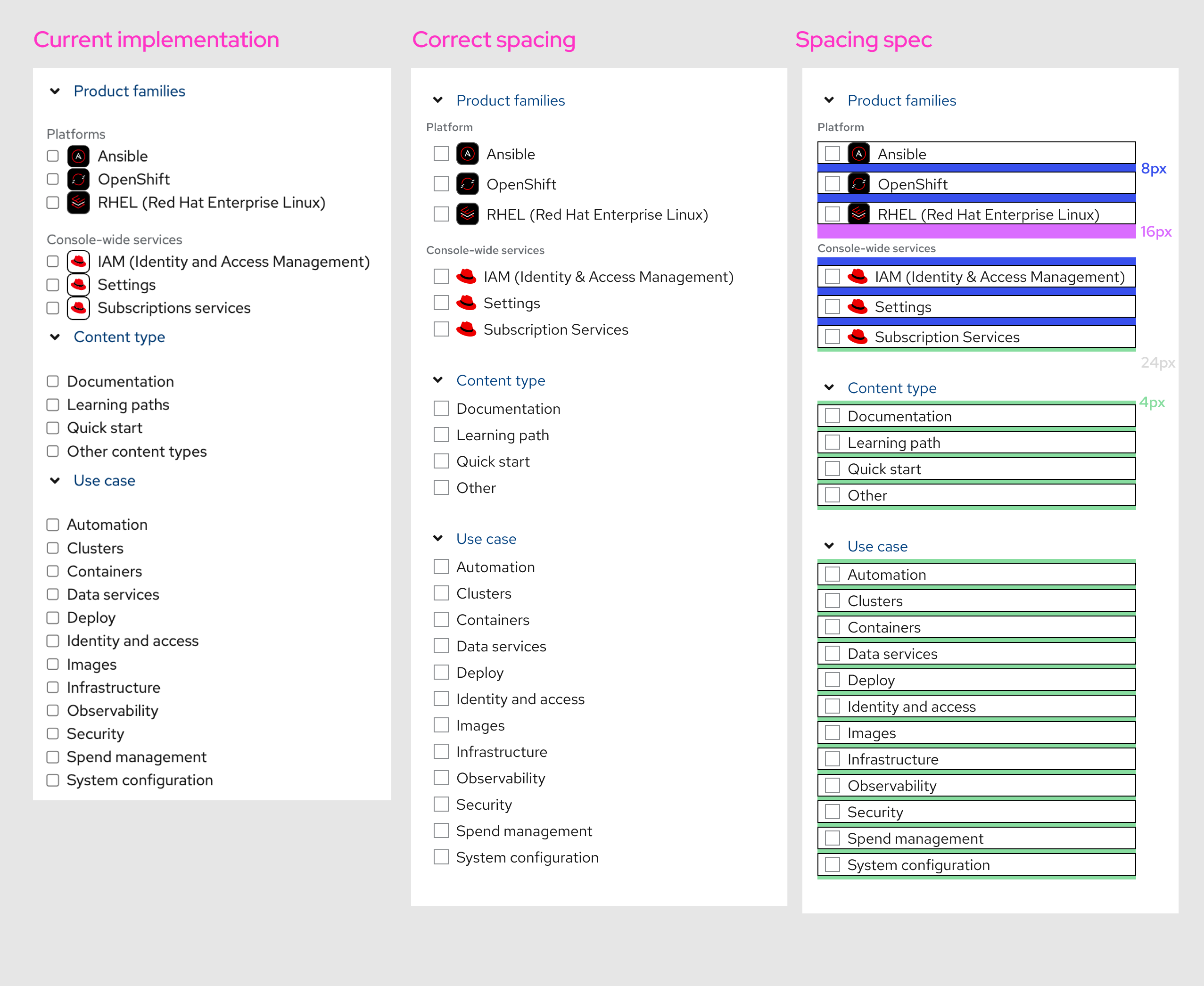The width and height of the screenshot is (1204, 986).
Task: Click Use case heading in Current implementation
Action: pos(105,480)
